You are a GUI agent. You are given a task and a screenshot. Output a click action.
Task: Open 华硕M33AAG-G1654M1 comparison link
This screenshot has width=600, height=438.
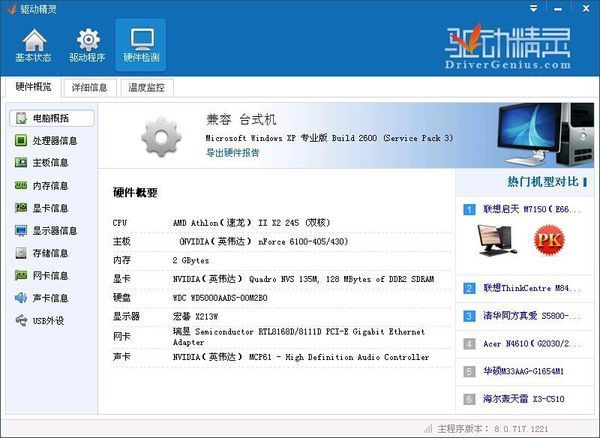click(x=523, y=371)
